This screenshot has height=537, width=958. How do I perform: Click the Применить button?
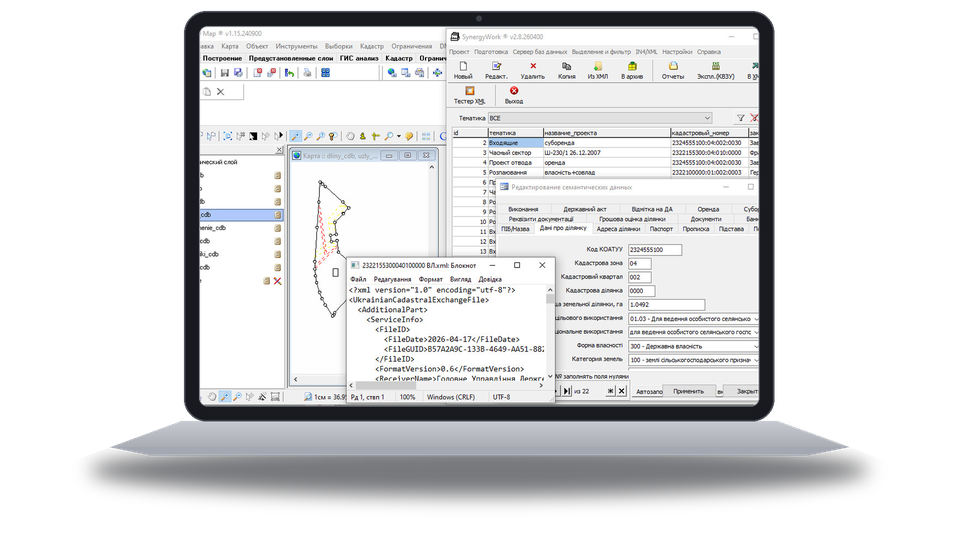pyautogui.click(x=689, y=391)
